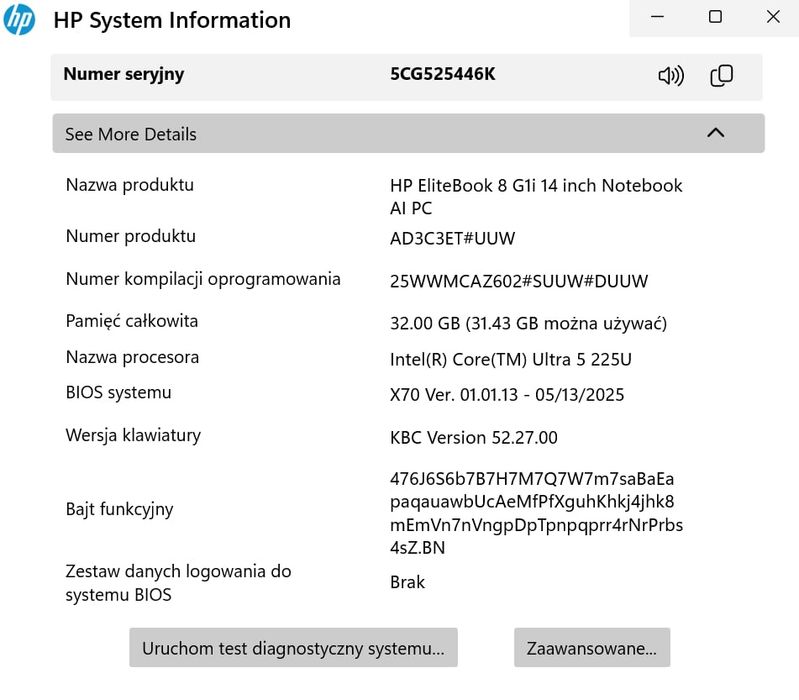Click the product number AD3C3ET#UUW

[453, 238]
